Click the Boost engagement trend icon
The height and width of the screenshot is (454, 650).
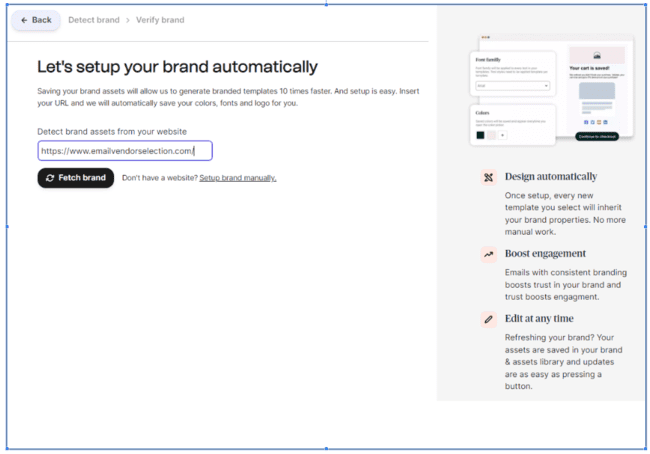(x=488, y=255)
